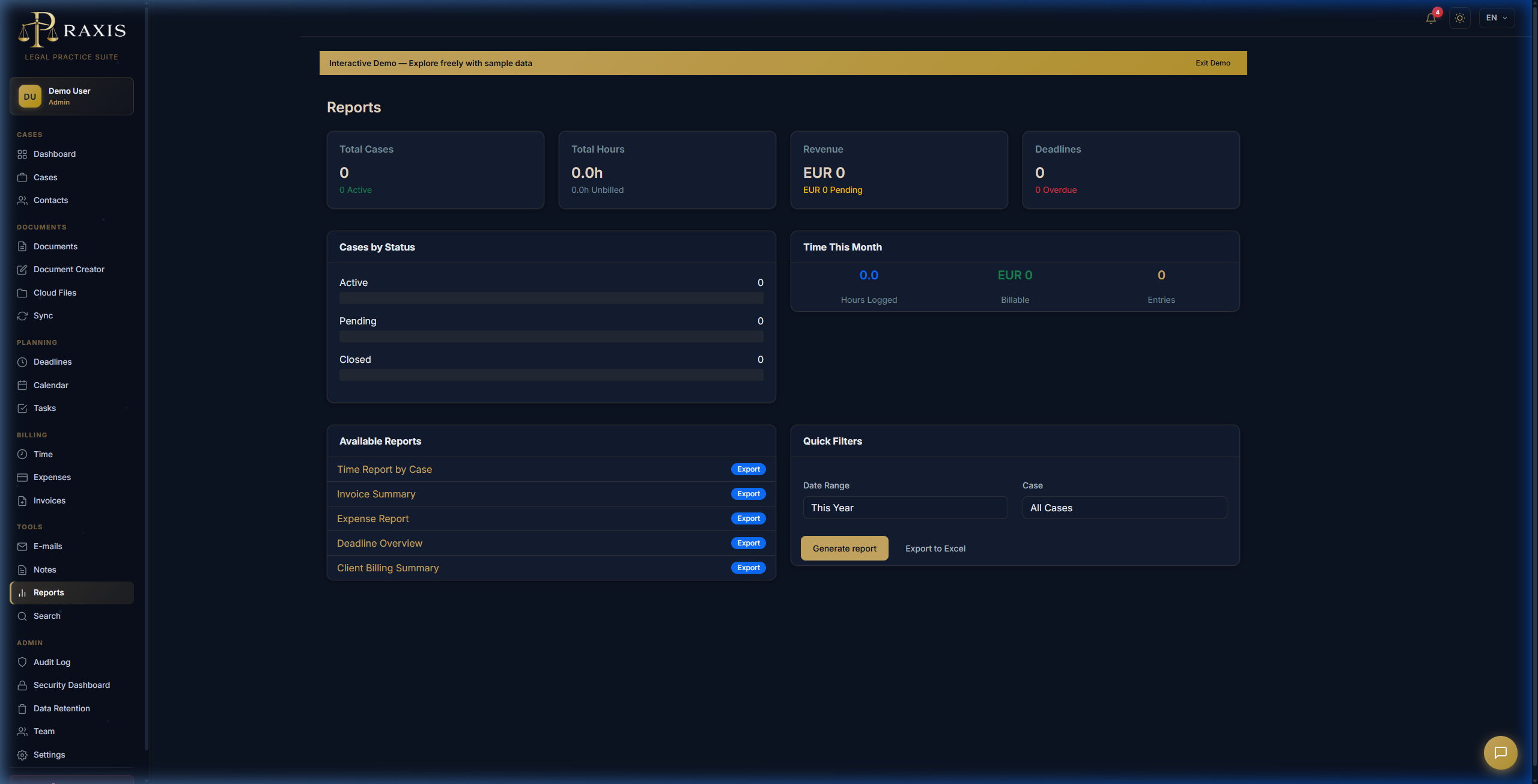The width and height of the screenshot is (1538, 784).
Task: Toggle light theme with sun icon
Action: pos(1460,18)
